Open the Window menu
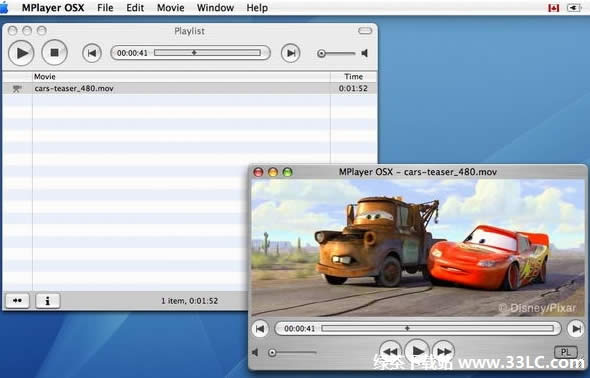The height and width of the screenshot is (378, 590). tap(215, 8)
